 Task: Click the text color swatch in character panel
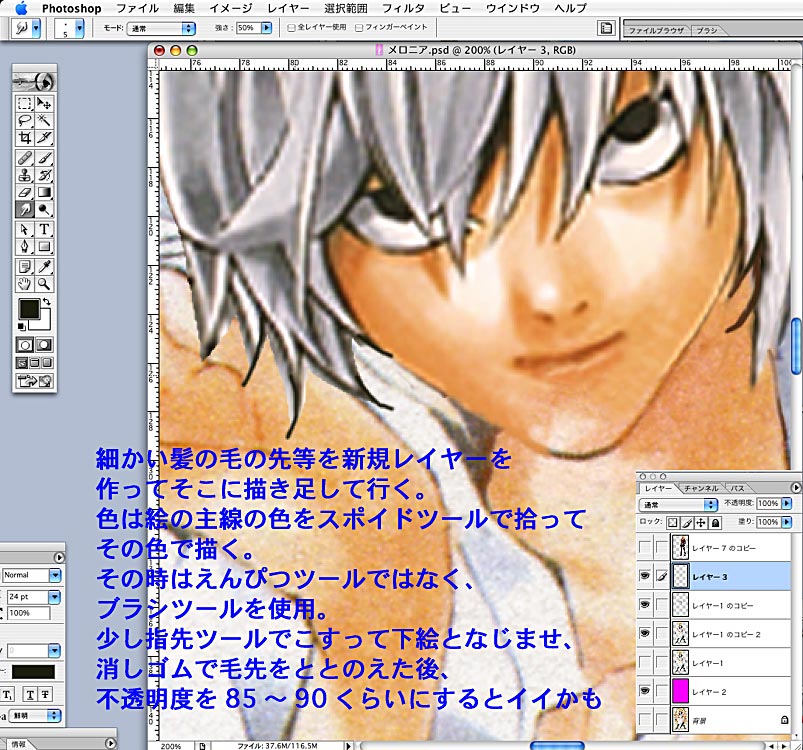(x=33, y=672)
